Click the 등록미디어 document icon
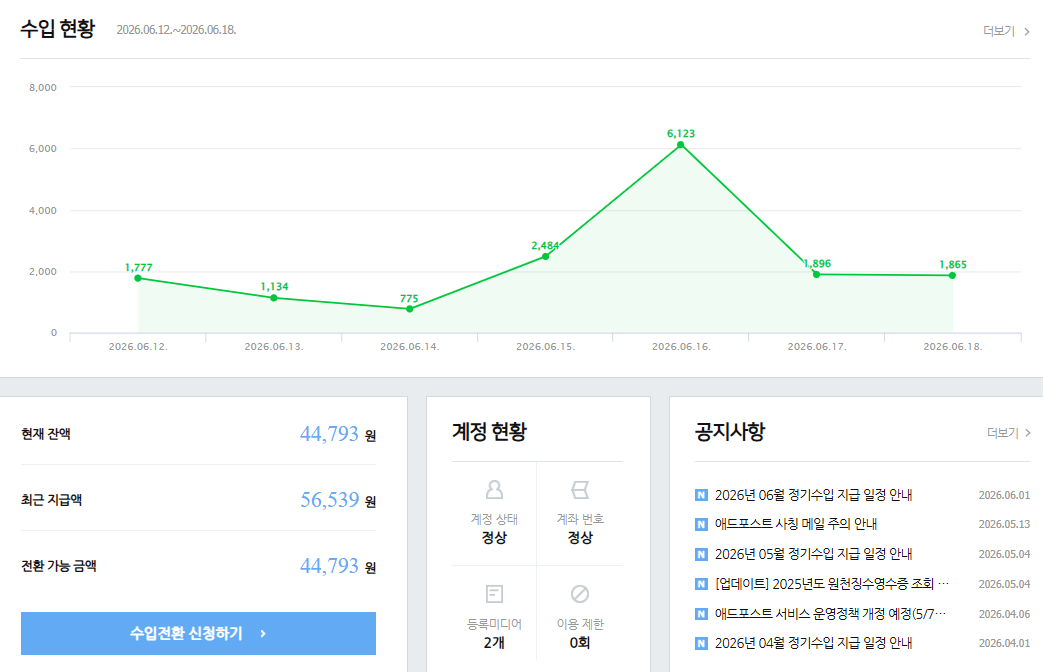 coord(494,593)
